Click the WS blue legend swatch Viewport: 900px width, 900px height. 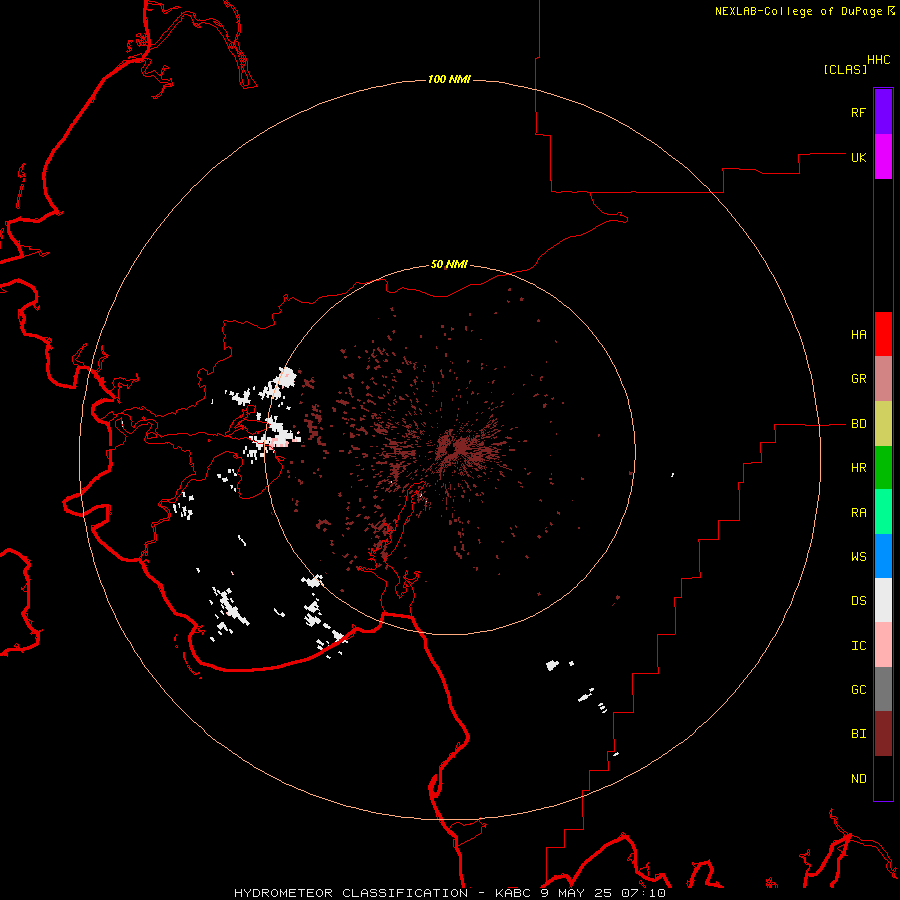click(x=883, y=556)
